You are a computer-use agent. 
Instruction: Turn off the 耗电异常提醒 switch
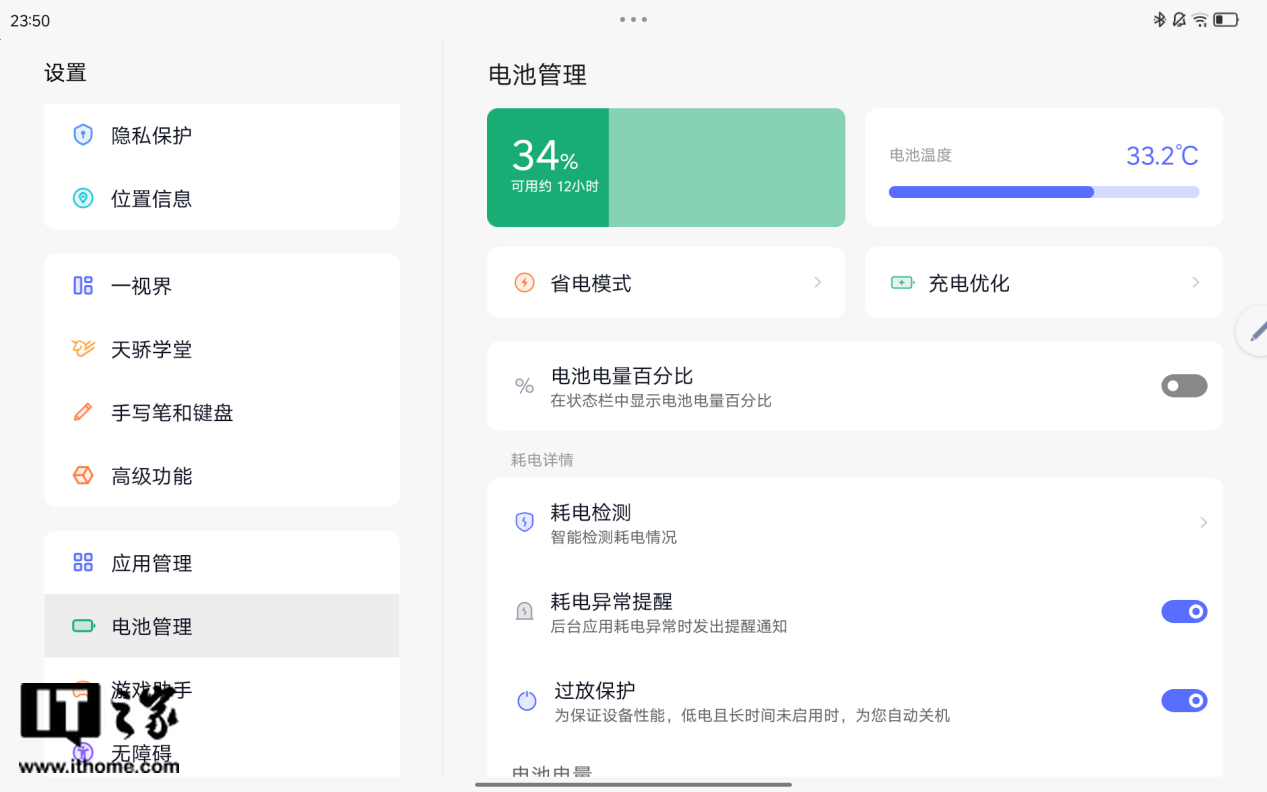pyautogui.click(x=1184, y=612)
